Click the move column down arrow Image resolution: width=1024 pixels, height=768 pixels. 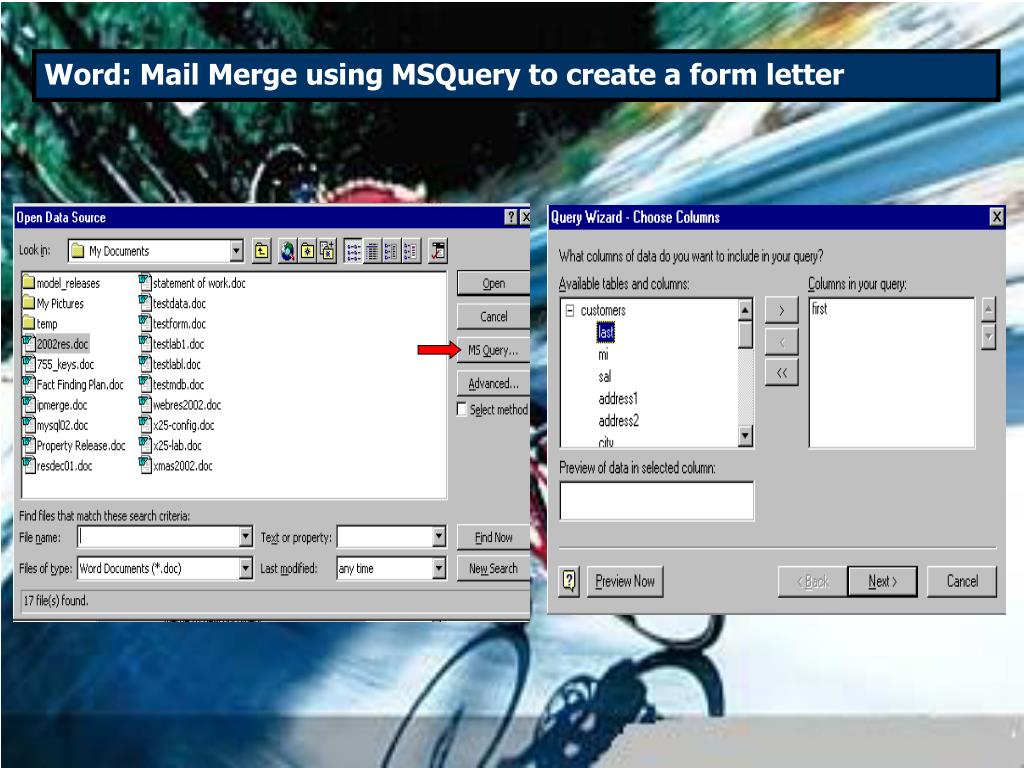click(x=989, y=338)
